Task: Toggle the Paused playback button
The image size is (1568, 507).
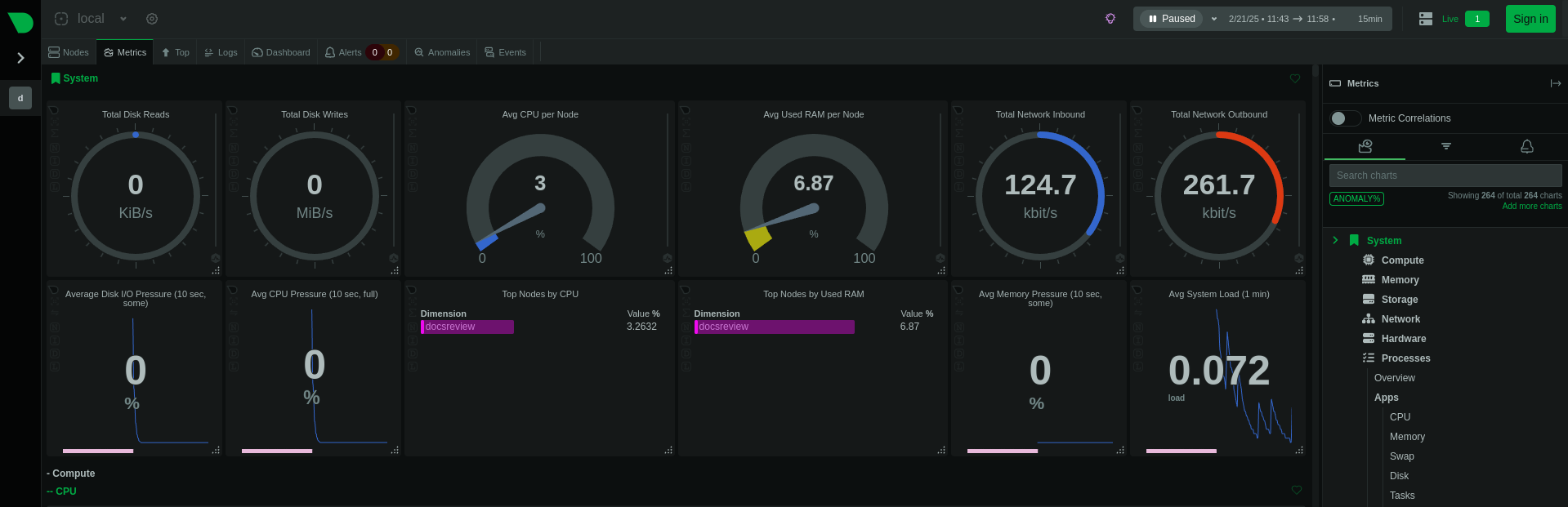Action: pos(1172,19)
